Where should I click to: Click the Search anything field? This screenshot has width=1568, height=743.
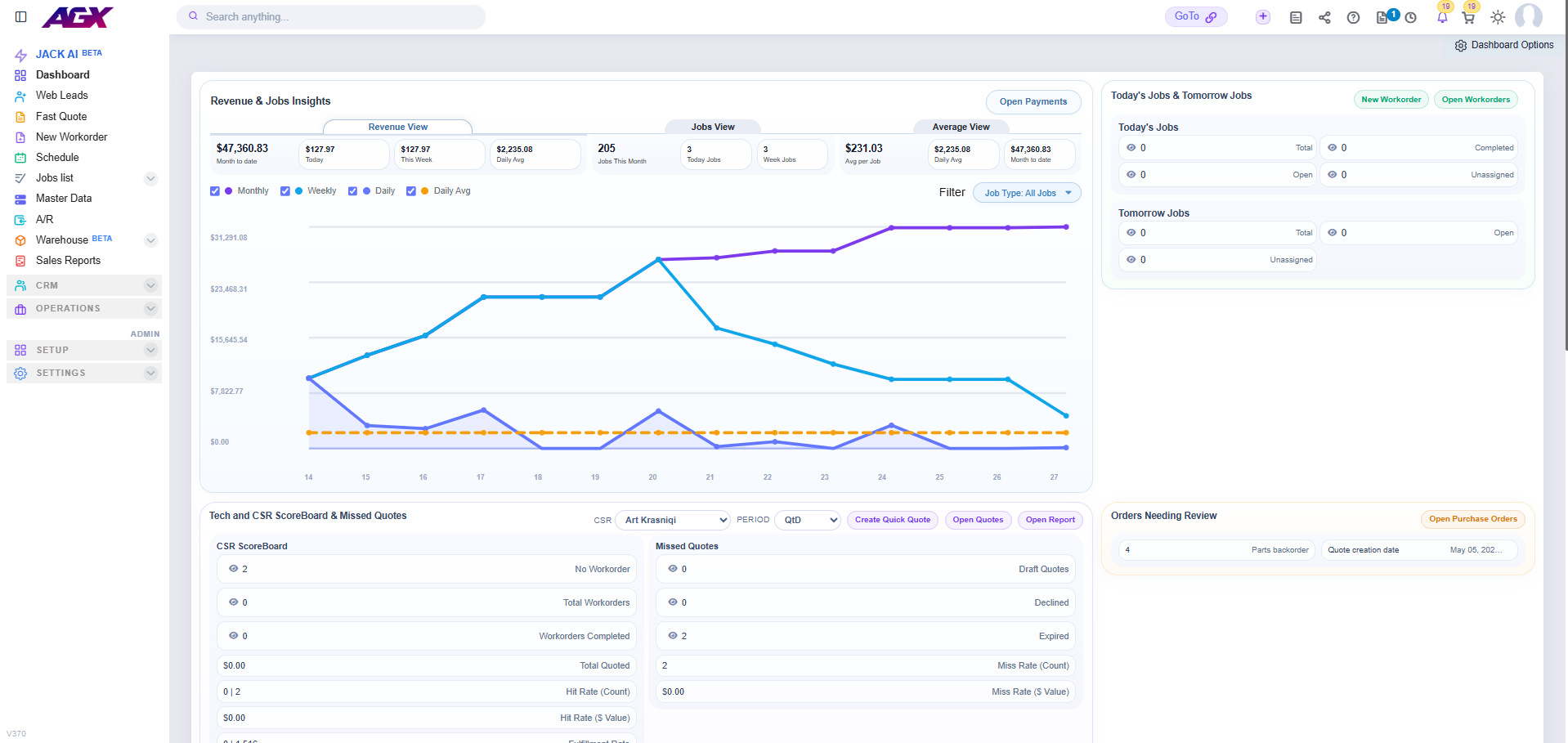(x=331, y=16)
